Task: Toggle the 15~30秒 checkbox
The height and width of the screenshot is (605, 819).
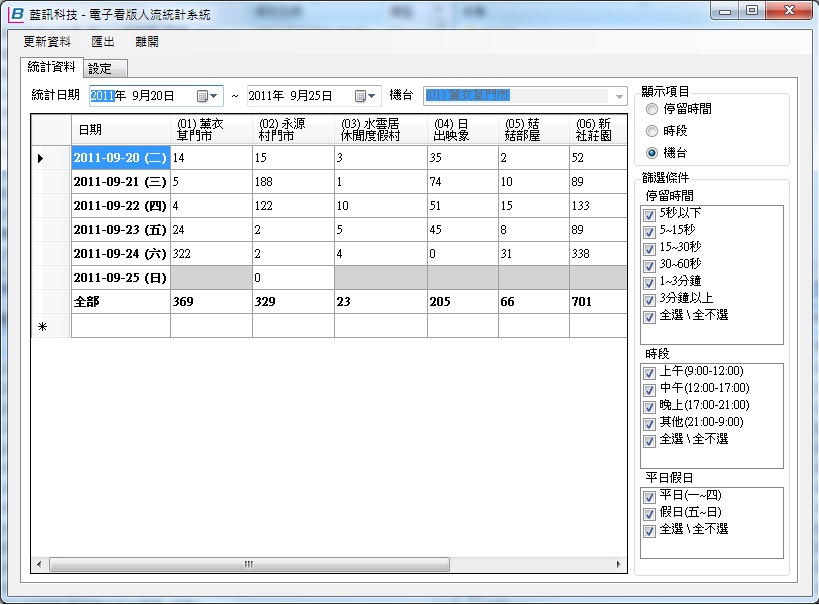Action: tap(649, 249)
